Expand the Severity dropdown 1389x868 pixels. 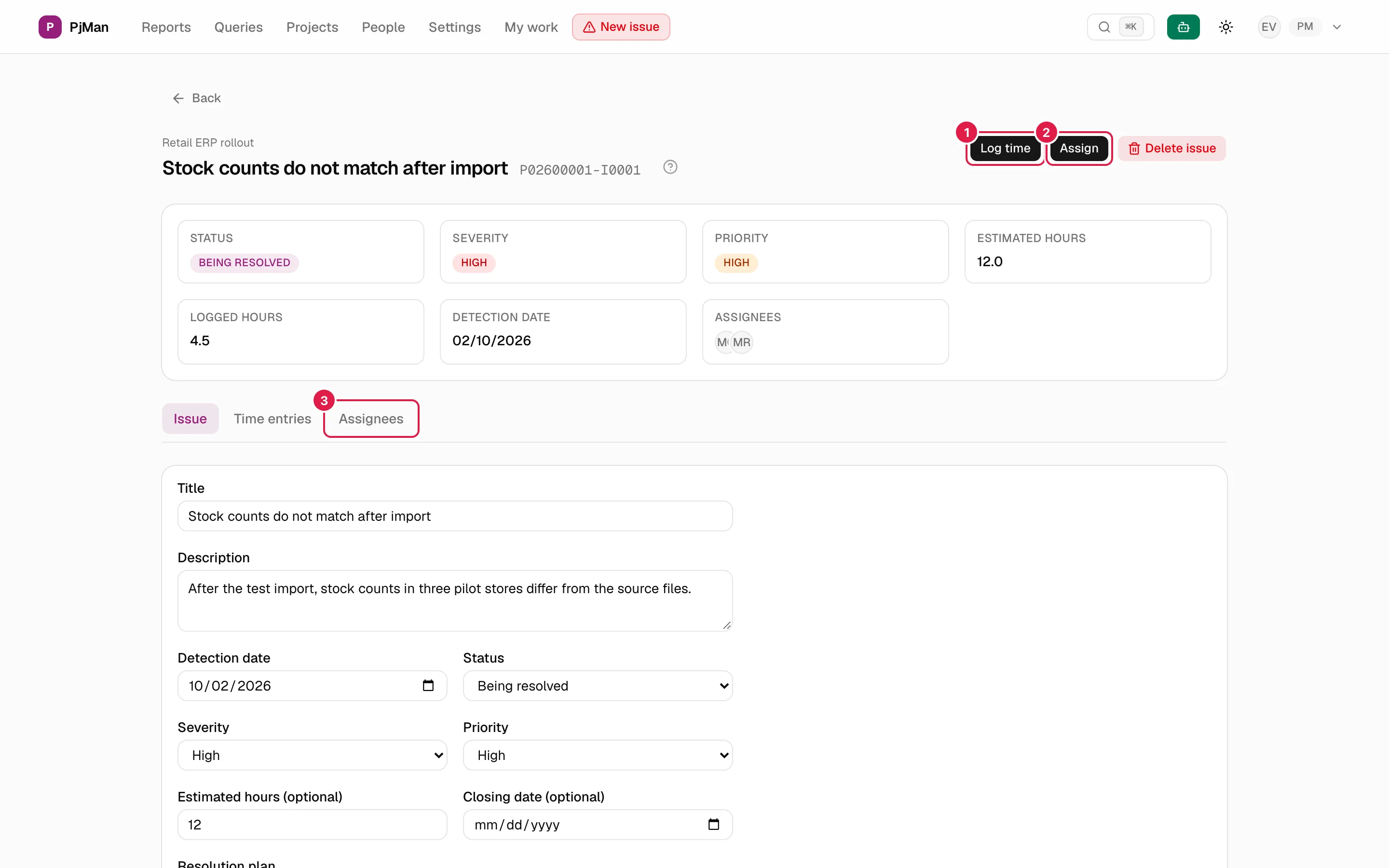[x=312, y=755]
